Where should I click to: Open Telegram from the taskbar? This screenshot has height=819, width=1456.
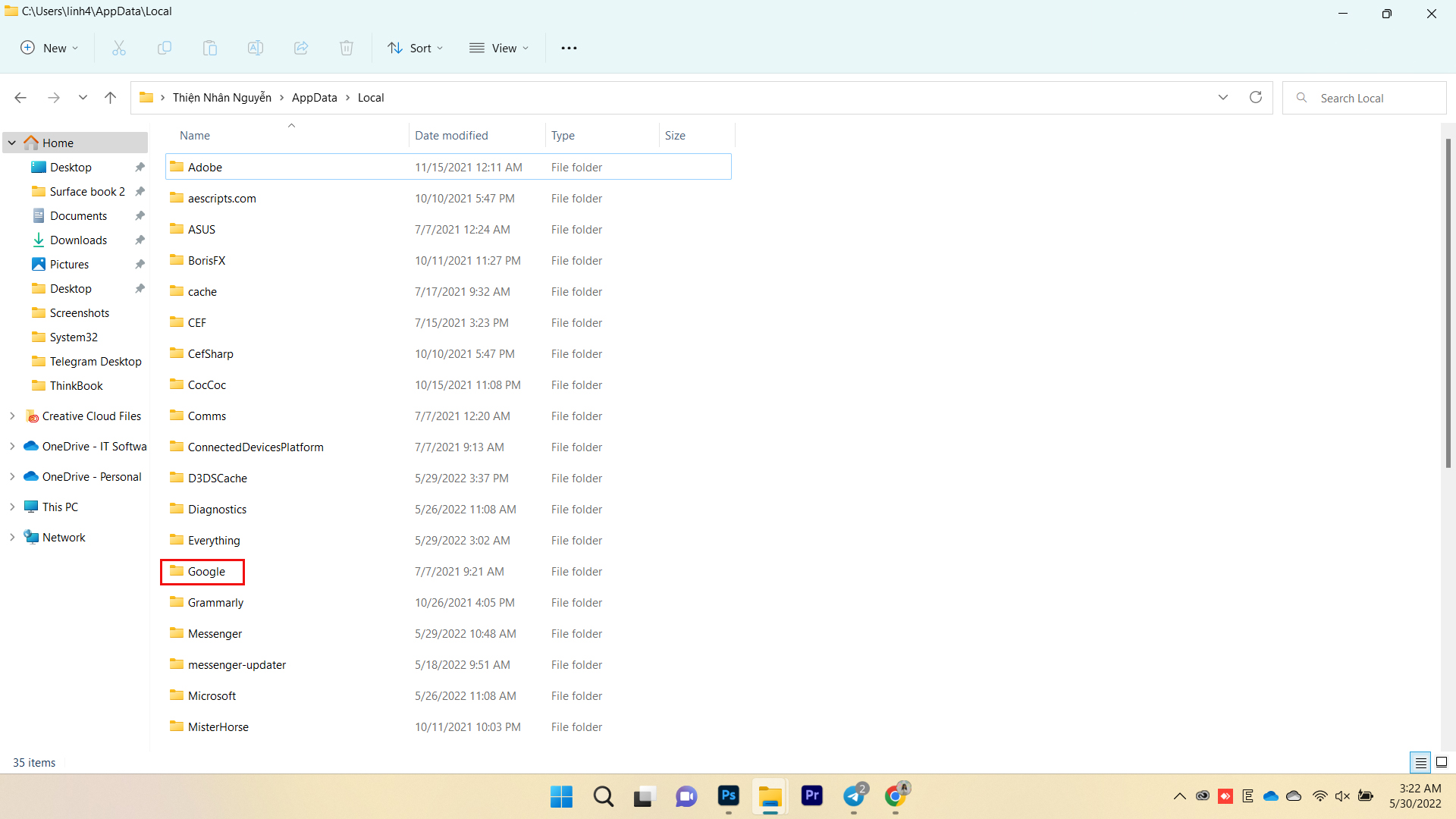point(854,796)
